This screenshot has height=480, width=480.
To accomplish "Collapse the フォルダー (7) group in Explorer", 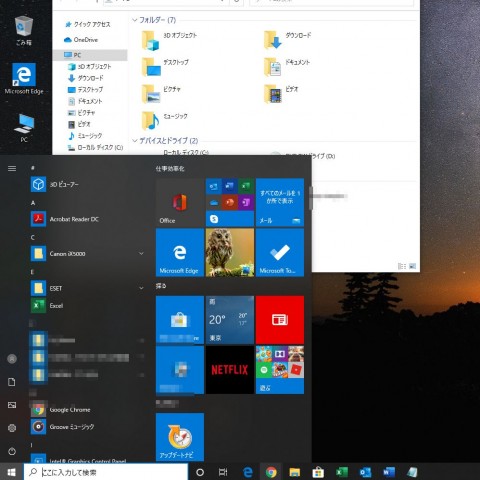I will coord(135,20).
